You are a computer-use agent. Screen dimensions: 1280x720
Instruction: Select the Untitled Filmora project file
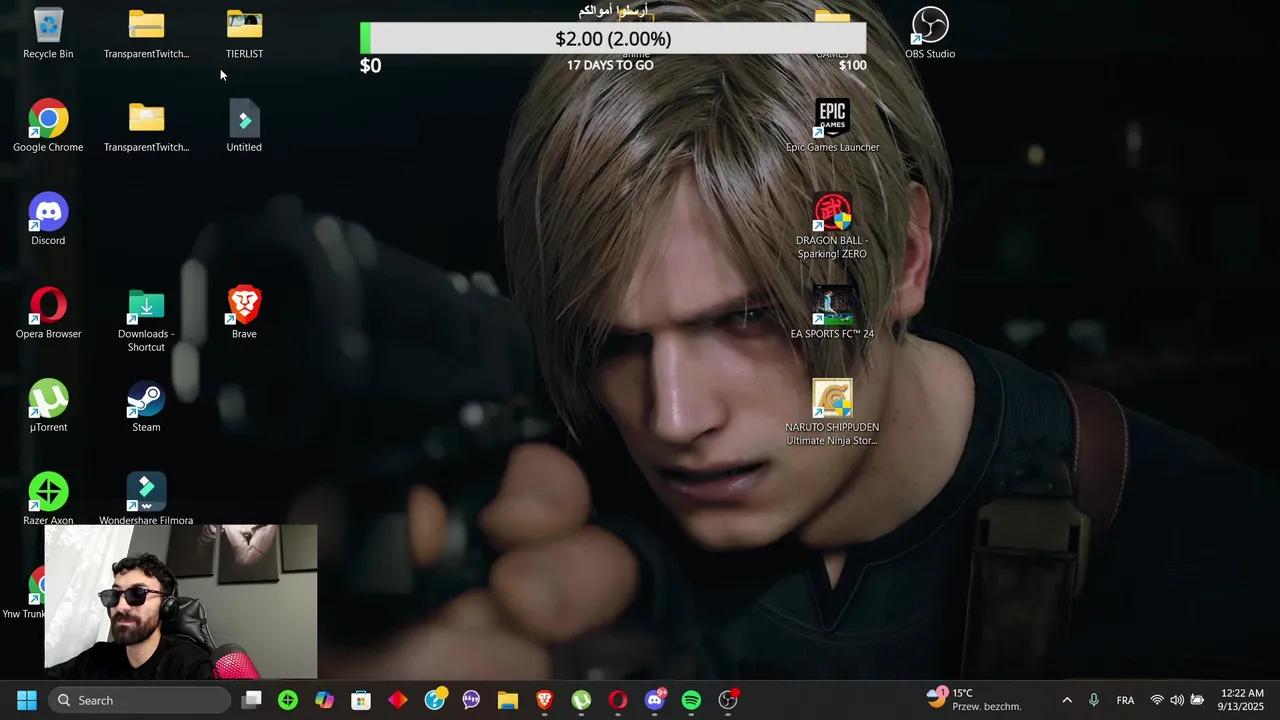coord(244,126)
